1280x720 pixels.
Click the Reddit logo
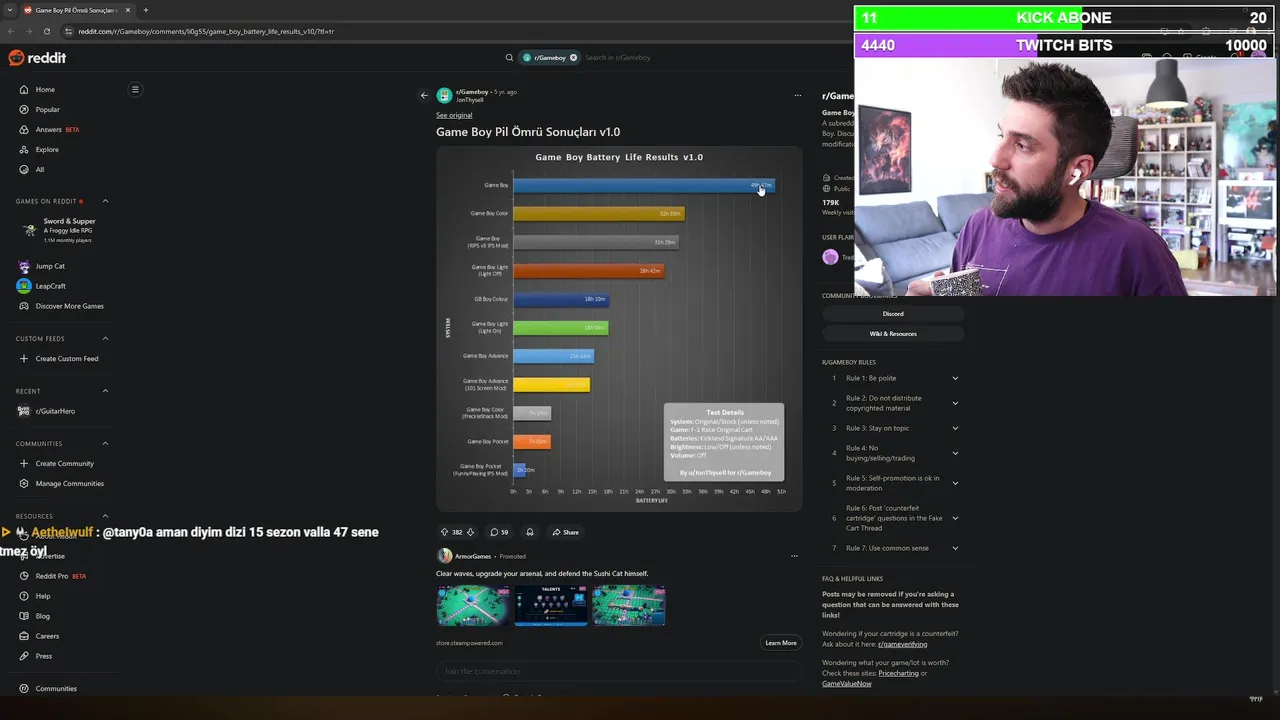pyautogui.click(x=37, y=58)
